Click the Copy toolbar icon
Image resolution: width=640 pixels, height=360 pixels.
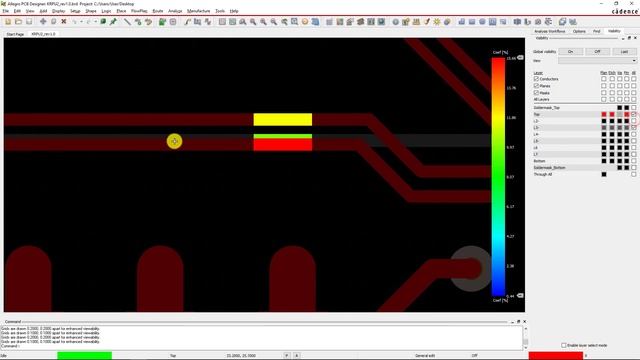pyautogui.click(x=53, y=22)
